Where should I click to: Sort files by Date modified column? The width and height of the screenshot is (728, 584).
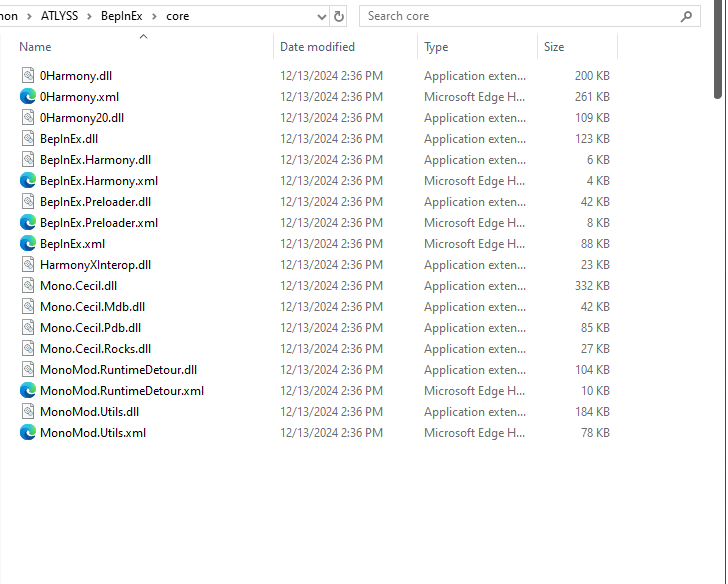pos(317,47)
